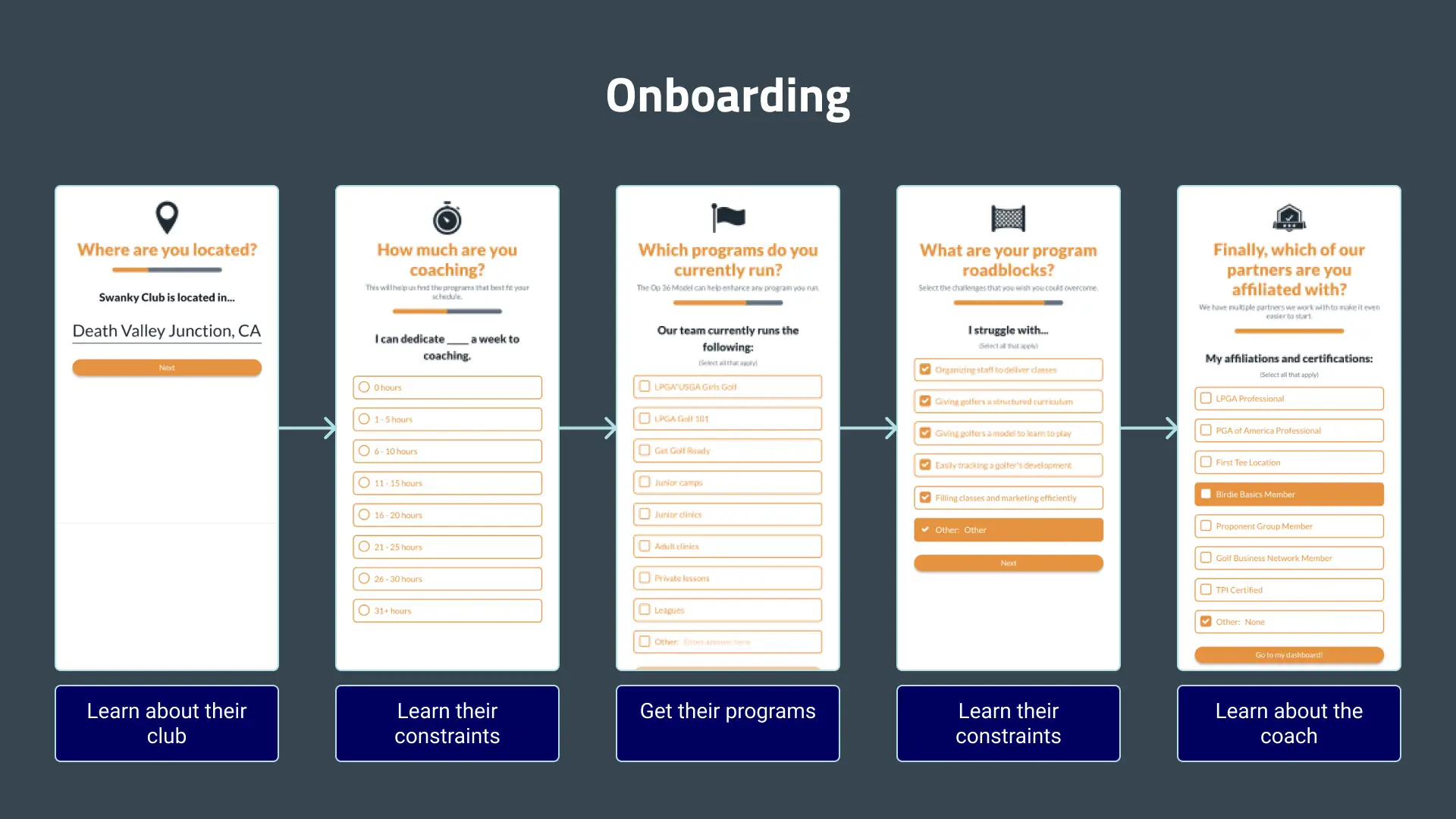Click Next button on location screen

pos(165,367)
